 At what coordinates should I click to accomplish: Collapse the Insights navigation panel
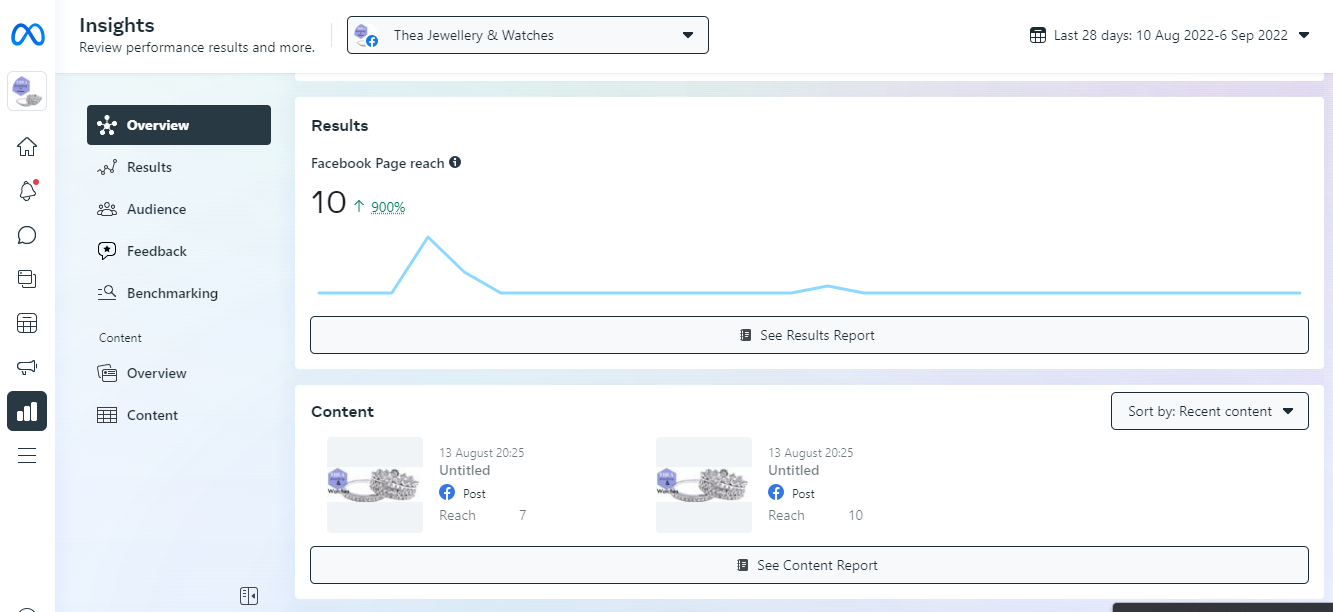249,596
